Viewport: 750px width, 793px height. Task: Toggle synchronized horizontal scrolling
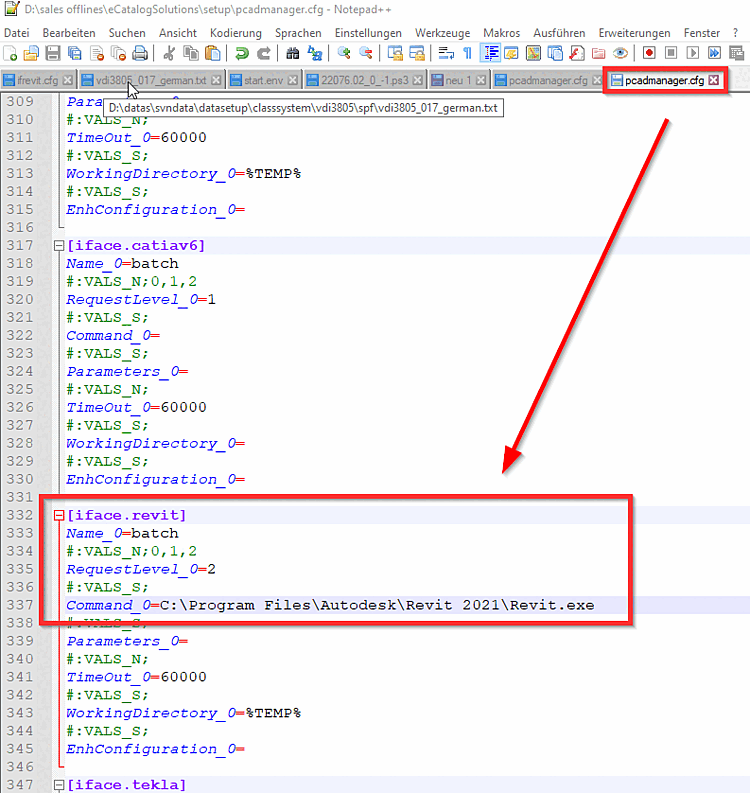(x=417, y=53)
